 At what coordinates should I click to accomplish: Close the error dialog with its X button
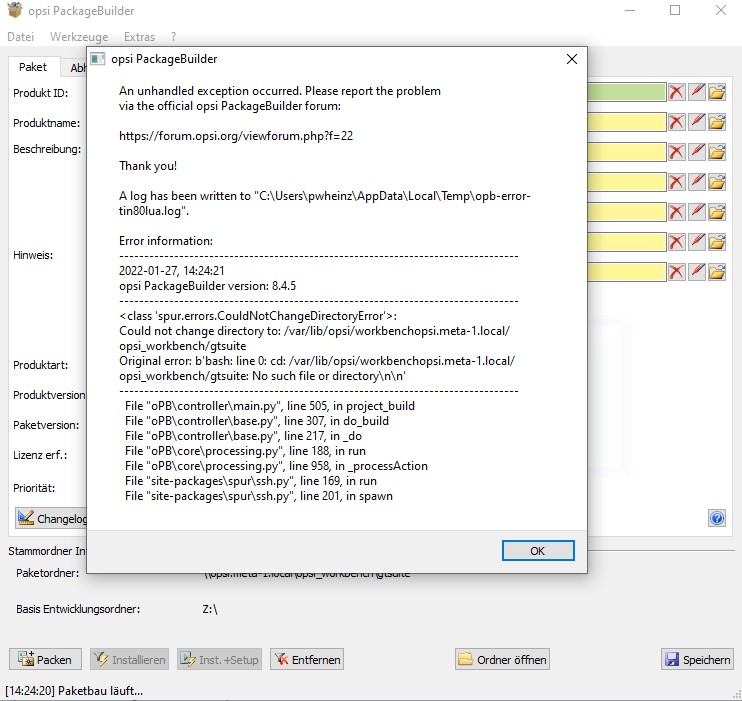pos(572,59)
